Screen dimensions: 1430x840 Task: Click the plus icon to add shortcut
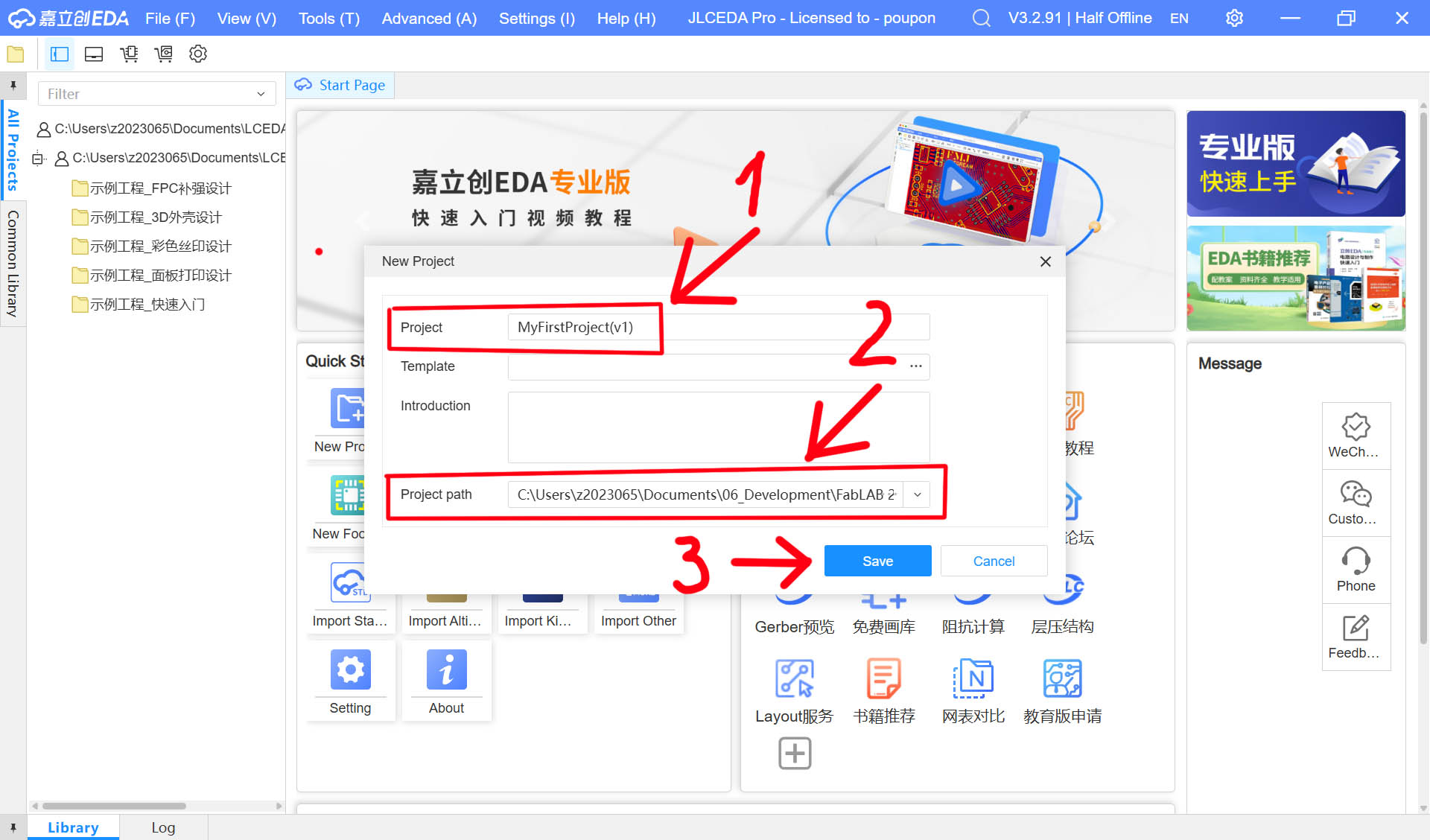click(x=794, y=753)
